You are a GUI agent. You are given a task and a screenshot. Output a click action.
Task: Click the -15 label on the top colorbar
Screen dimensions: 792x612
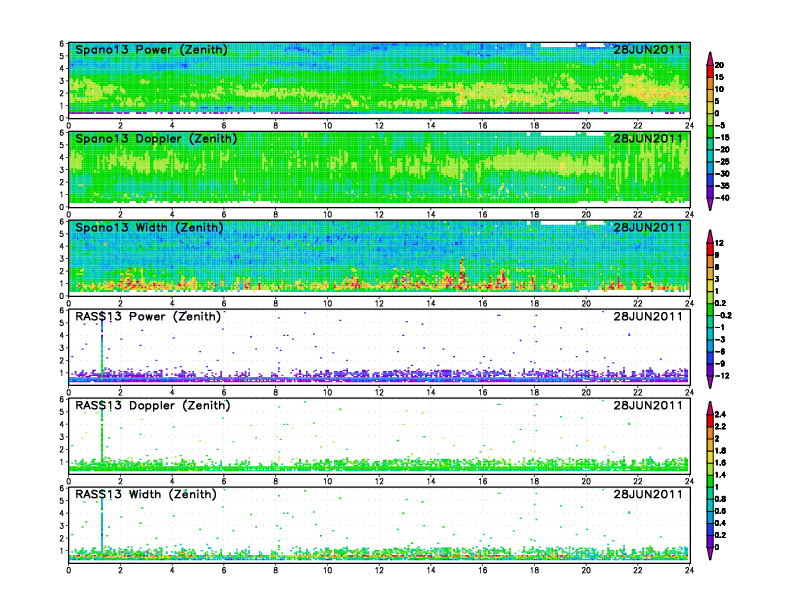pyautogui.click(x=722, y=137)
